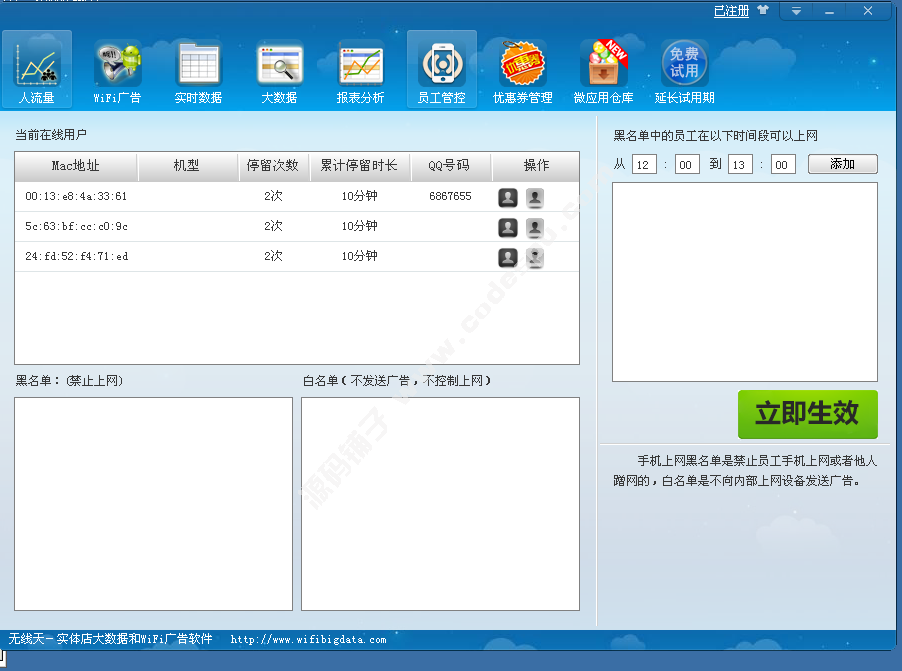
Task: Click the 黑名单 blacklist box below 禁止上网
Action: click(x=154, y=504)
